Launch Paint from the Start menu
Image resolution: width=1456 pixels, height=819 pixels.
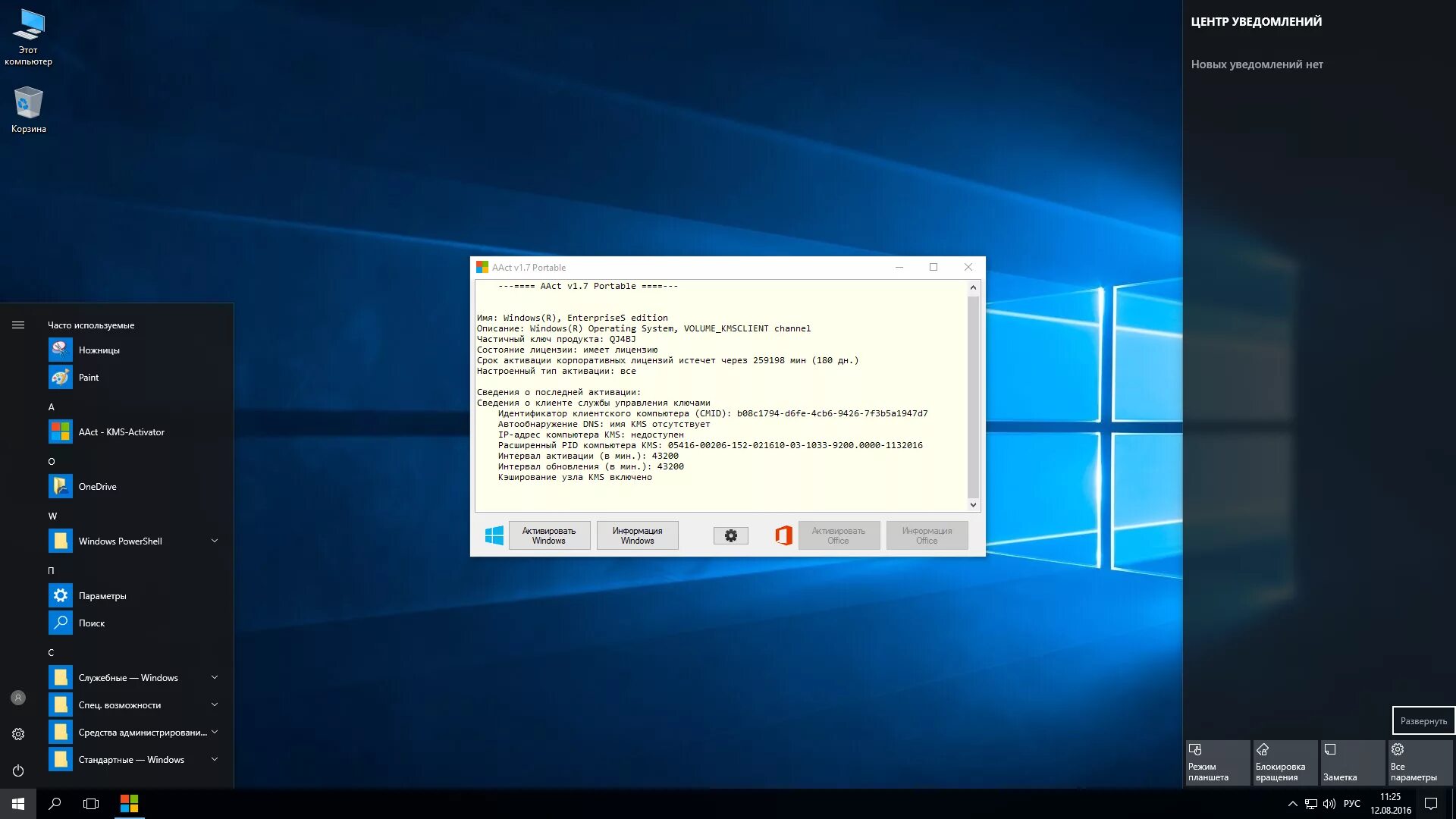point(135,378)
